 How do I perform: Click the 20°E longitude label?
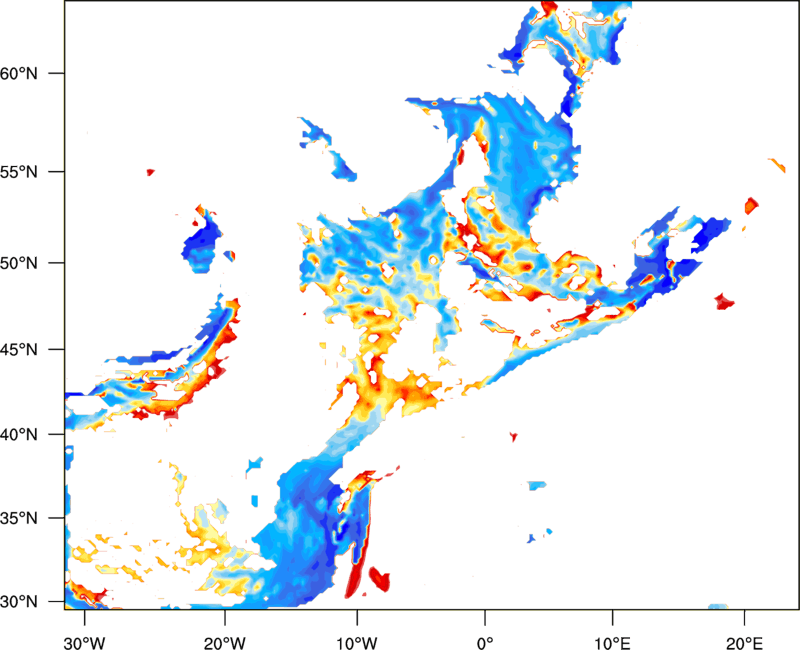click(x=743, y=643)
